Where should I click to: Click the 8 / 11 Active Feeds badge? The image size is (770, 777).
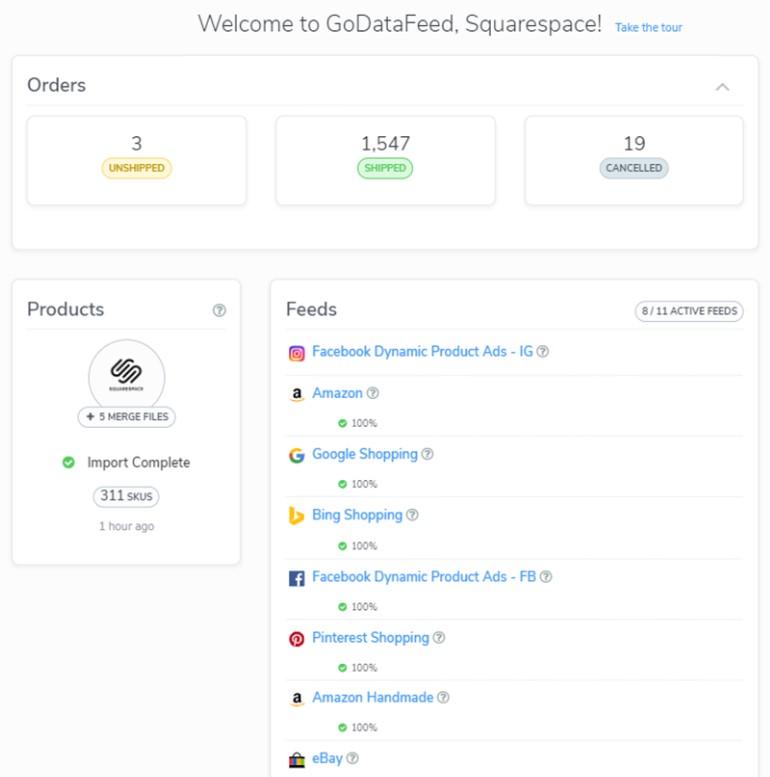pyautogui.click(x=689, y=311)
